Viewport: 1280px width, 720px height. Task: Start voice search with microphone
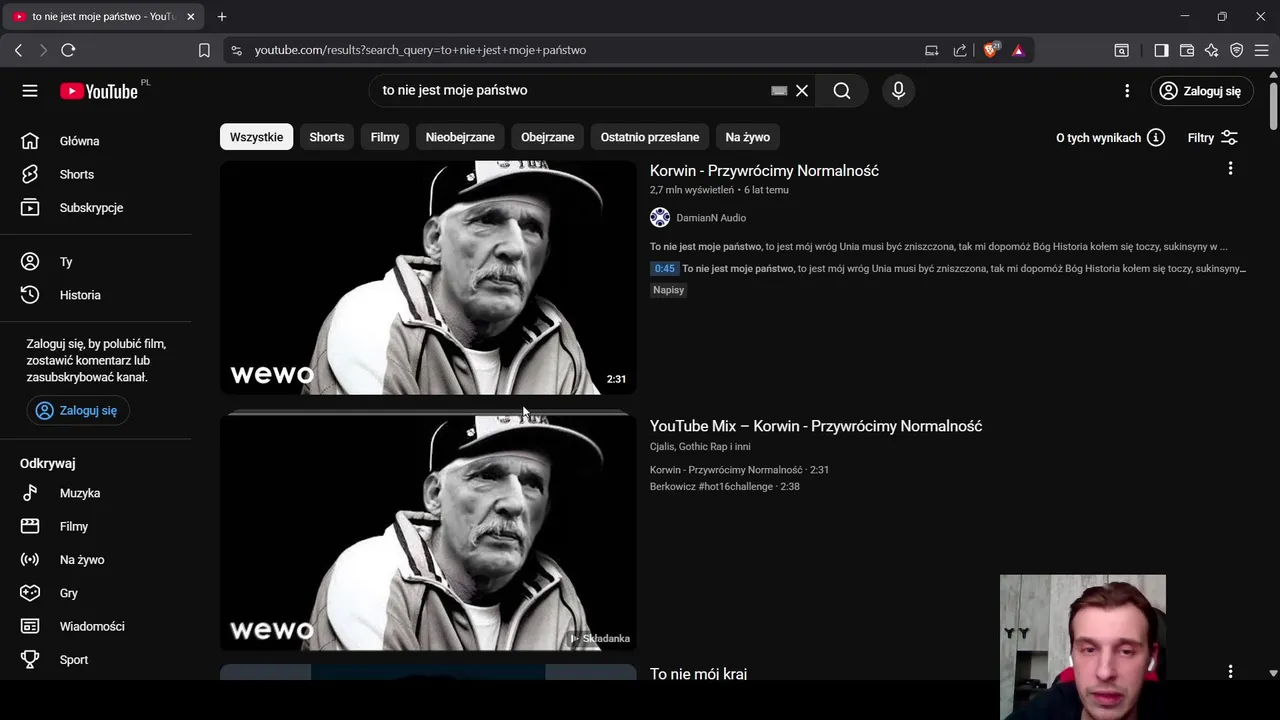[898, 90]
